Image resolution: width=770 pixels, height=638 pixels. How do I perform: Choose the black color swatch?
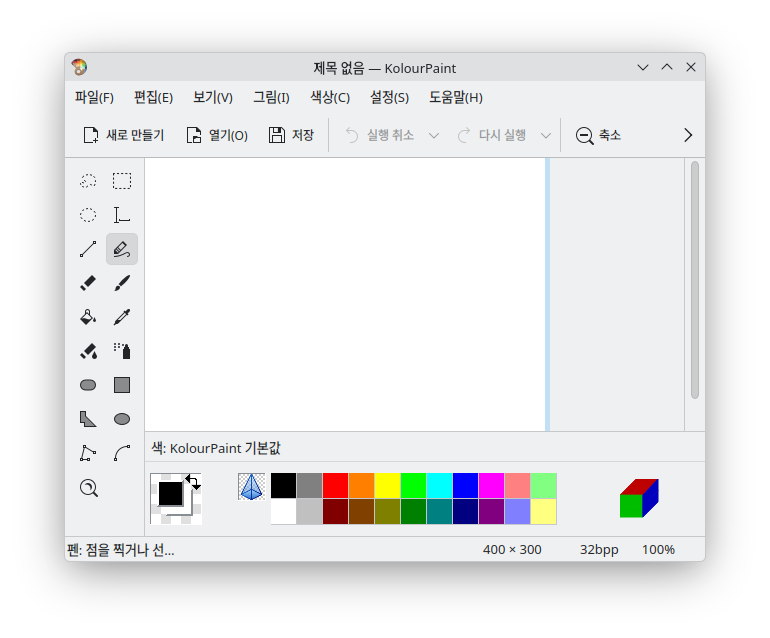[283, 486]
